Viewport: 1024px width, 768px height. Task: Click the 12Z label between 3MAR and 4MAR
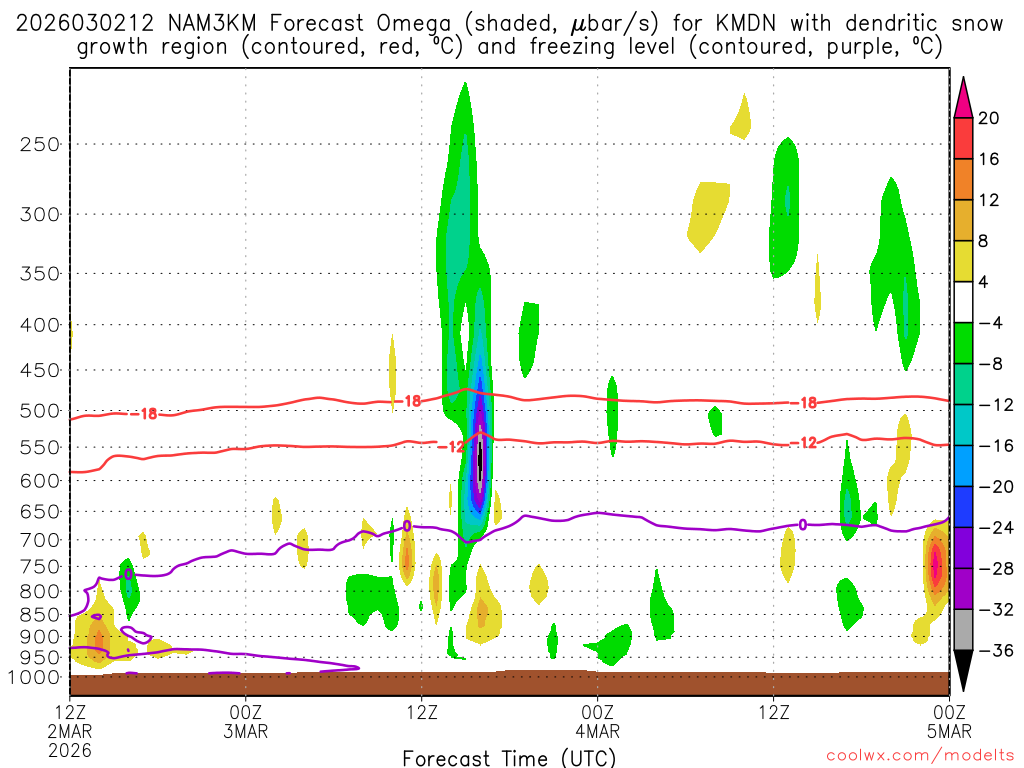coord(422,711)
